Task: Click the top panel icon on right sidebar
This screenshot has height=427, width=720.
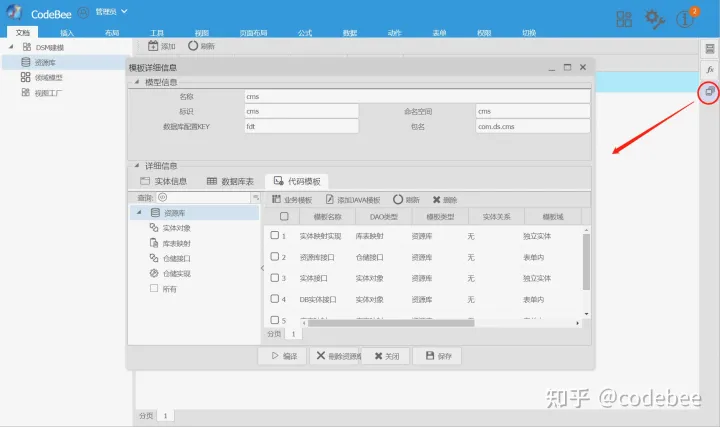Action: click(x=710, y=49)
